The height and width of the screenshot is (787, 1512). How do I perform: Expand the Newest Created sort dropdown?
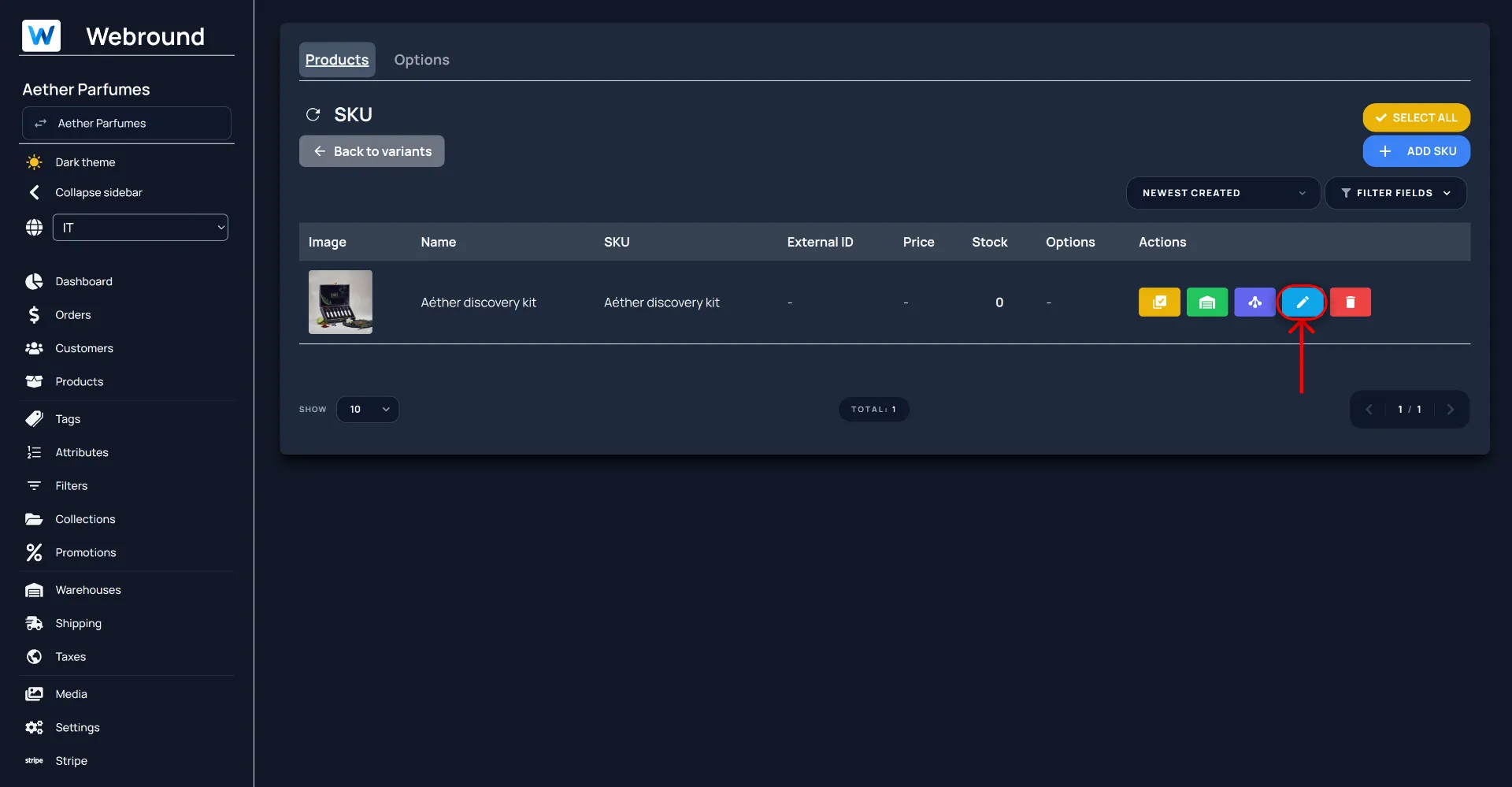(1222, 193)
